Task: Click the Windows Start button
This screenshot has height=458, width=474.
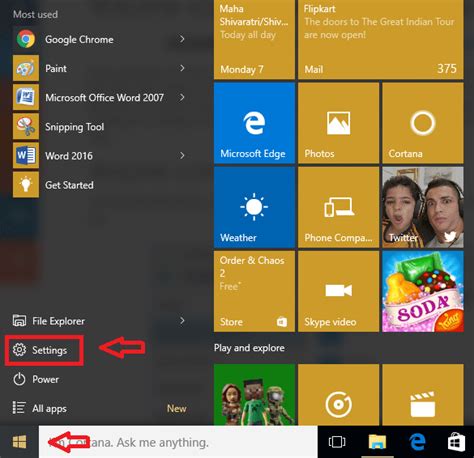Action: 19,442
